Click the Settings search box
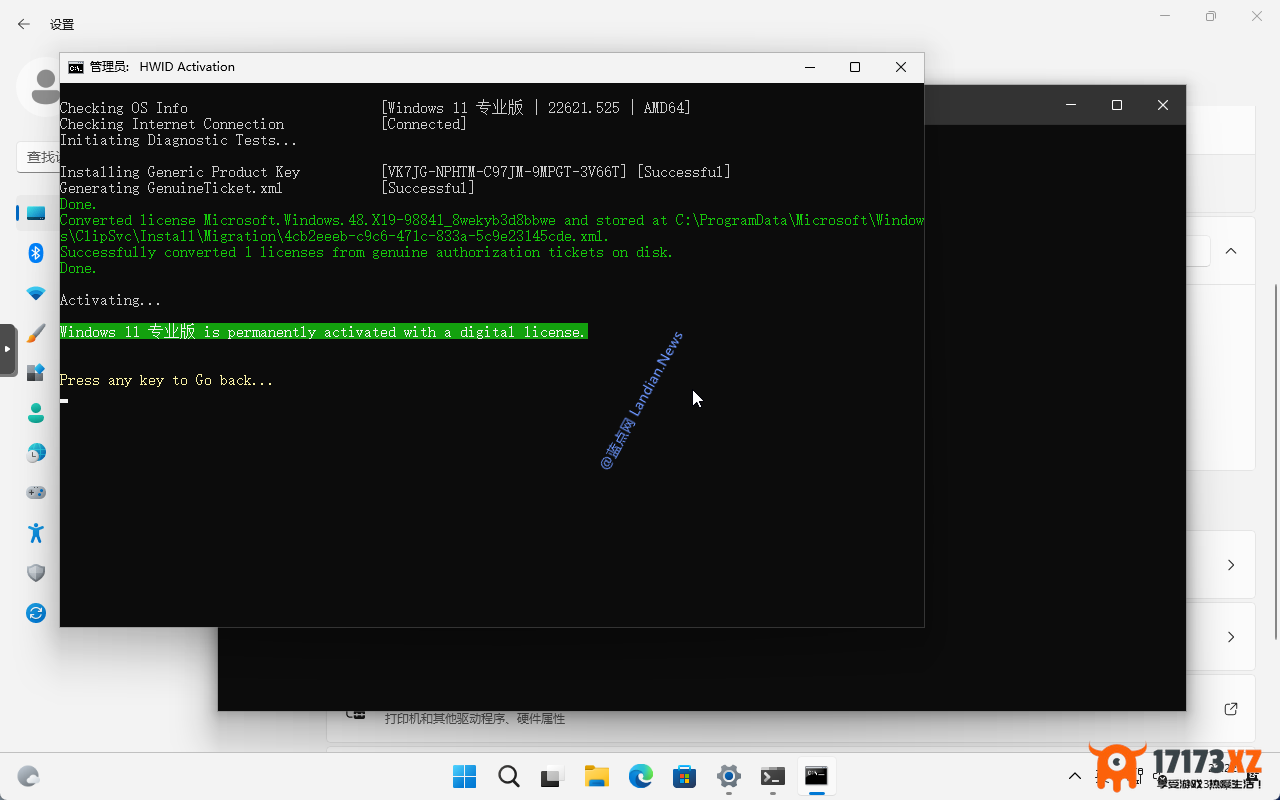 coord(38,157)
